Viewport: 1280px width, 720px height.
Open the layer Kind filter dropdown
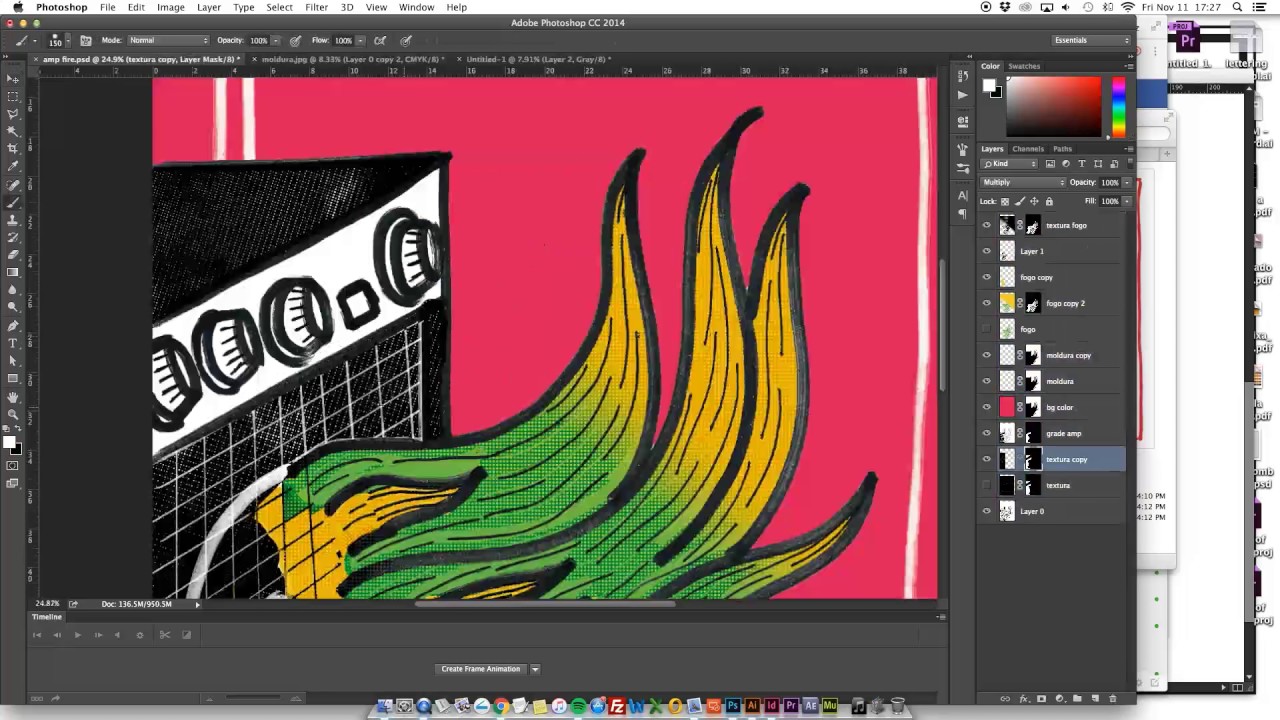point(1010,164)
